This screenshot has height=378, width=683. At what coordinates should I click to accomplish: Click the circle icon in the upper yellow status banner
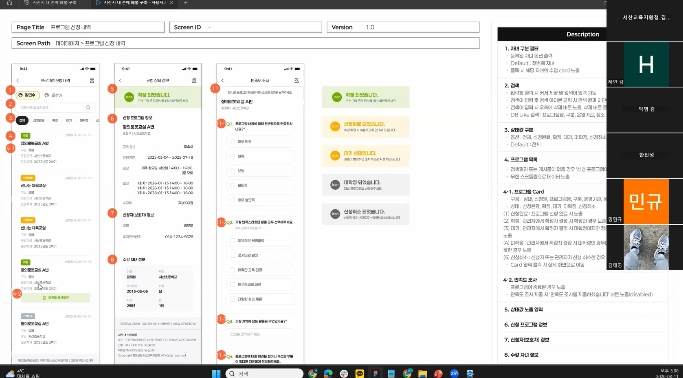pos(335,126)
